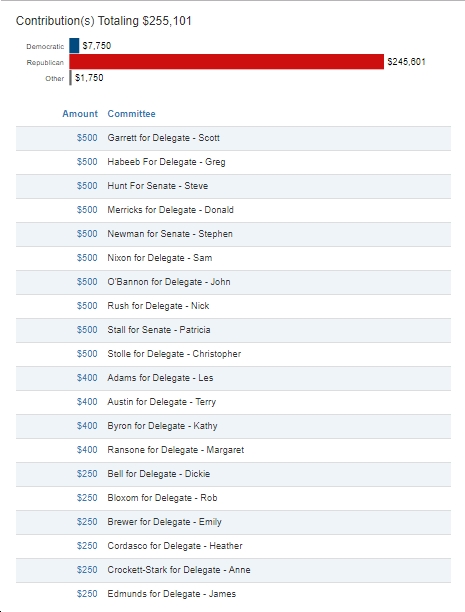The image size is (465, 612).
Task: Sort by the Committee column header
Action: [x=132, y=114]
